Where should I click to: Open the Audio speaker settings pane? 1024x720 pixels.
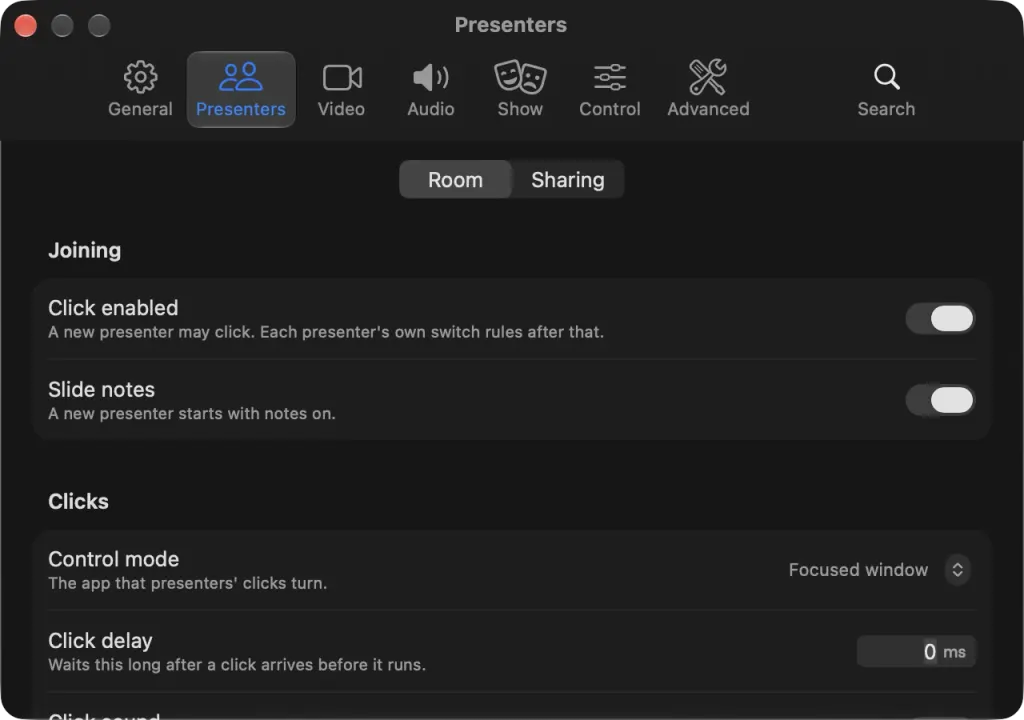(x=431, y=90)
